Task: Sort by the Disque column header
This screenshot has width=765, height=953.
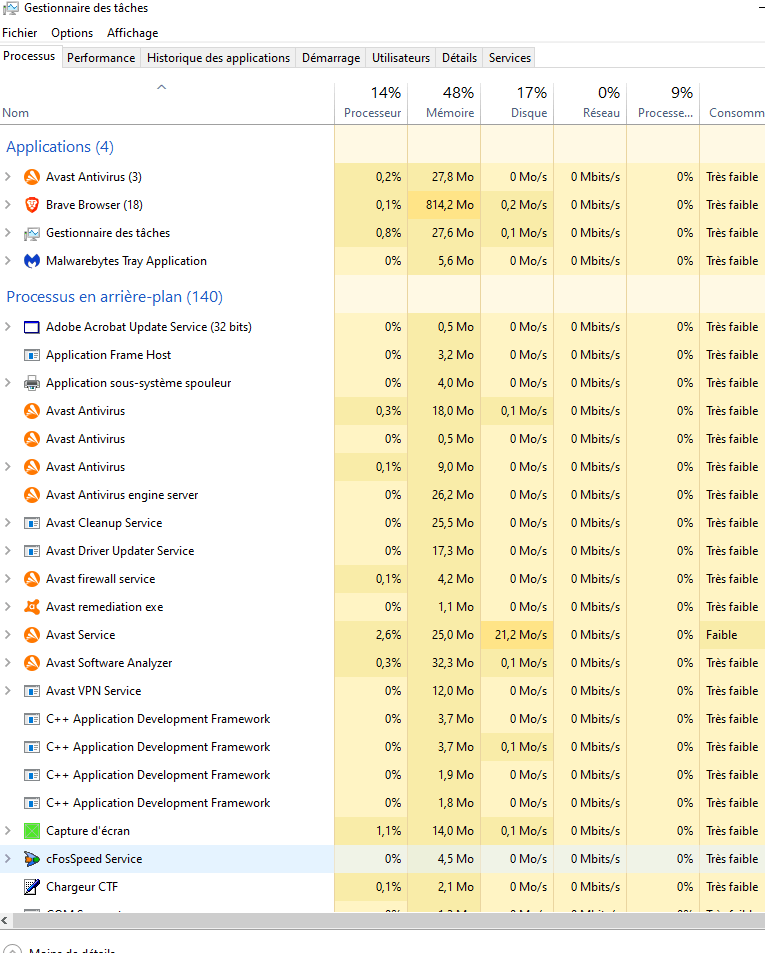Action: click(x=516, y=103)
